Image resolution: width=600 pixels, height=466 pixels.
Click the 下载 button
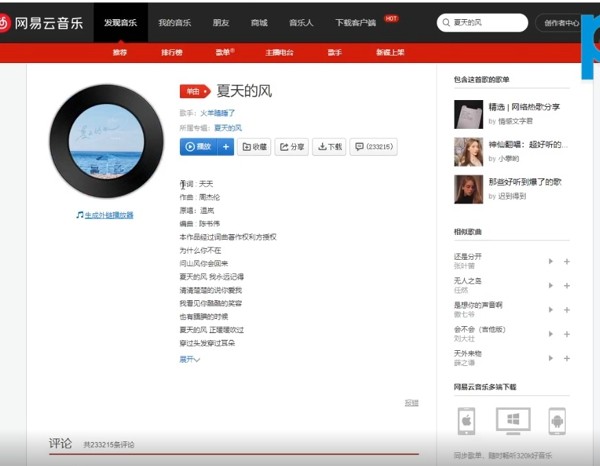(x=329, y=147)
